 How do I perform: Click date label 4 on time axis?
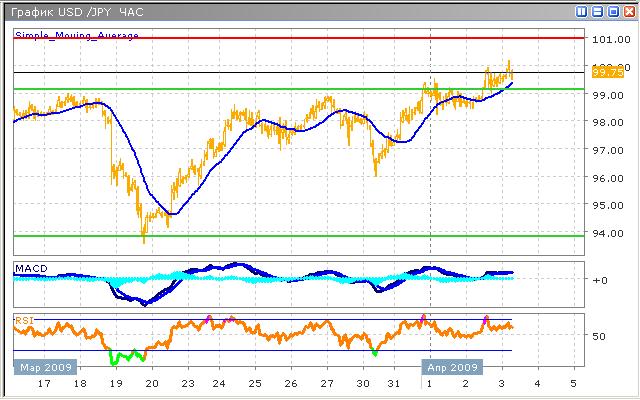click(x=538, y=384)
